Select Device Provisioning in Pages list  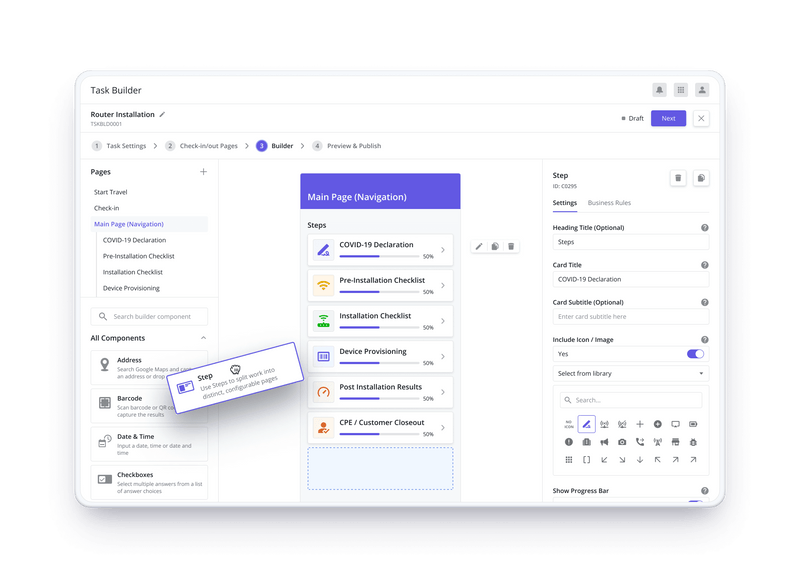131,288
